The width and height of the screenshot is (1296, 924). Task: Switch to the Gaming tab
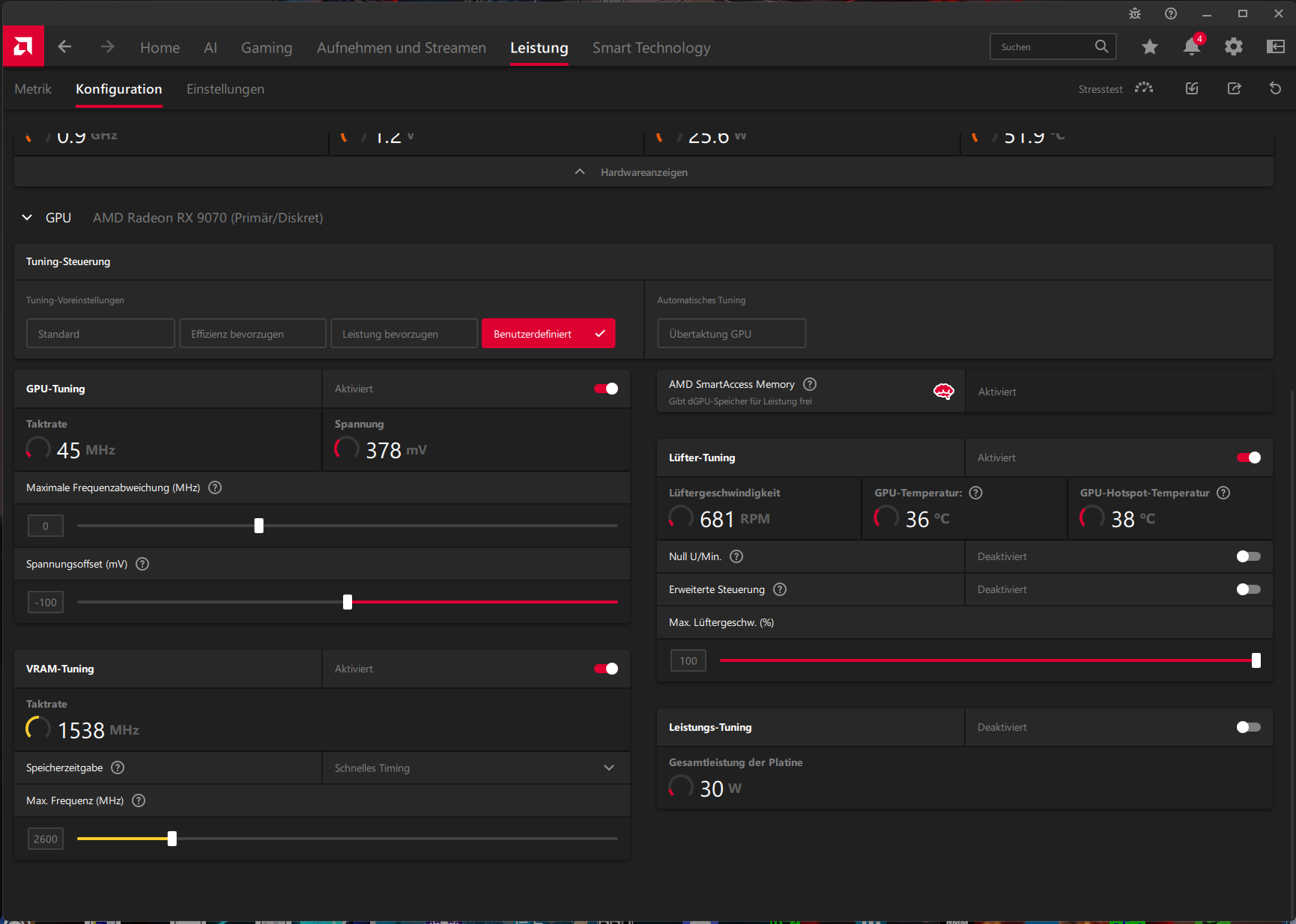(x=267, y=48)
